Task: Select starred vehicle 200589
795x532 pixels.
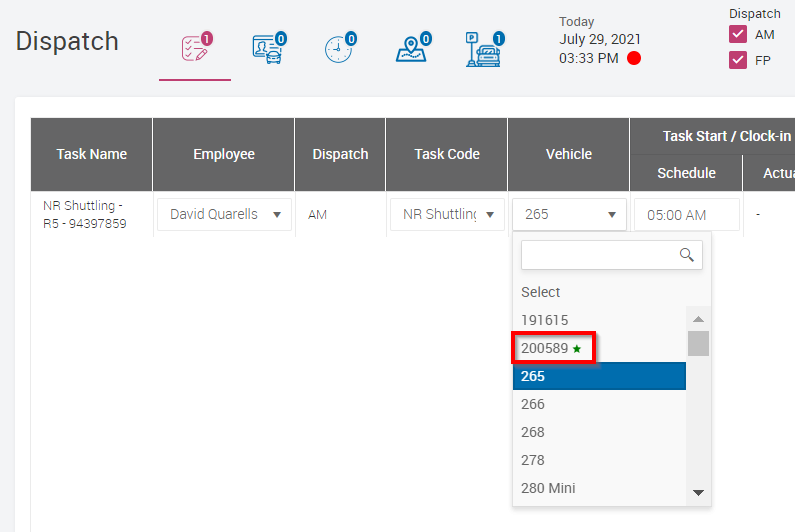Action: (x=599, y=348)
